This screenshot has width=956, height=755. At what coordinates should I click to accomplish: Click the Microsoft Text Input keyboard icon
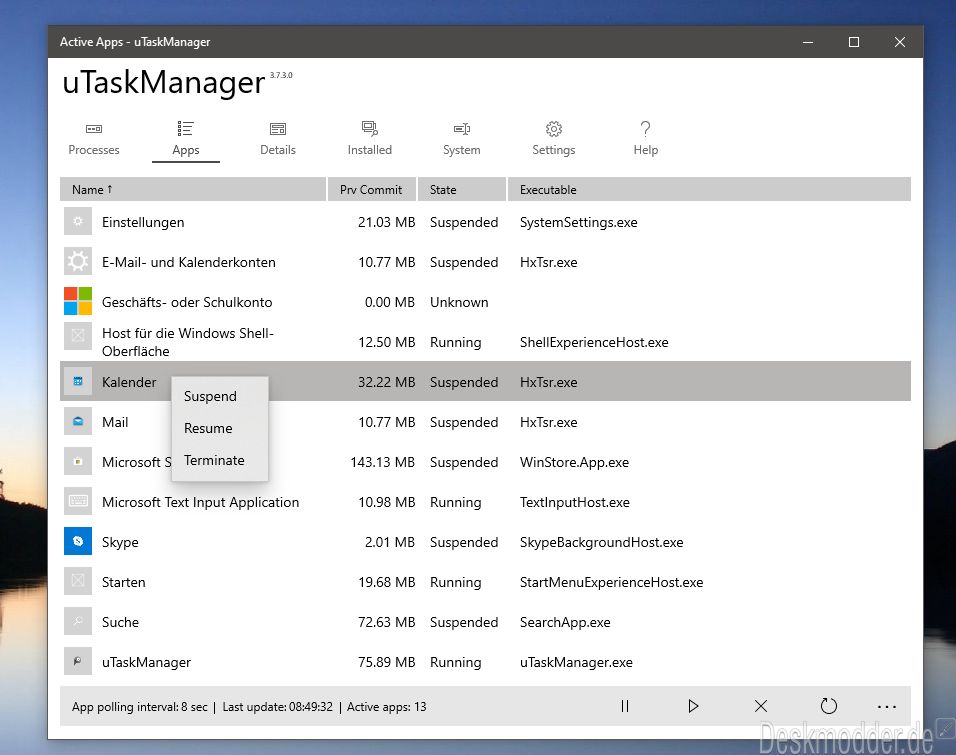[78, 501]
